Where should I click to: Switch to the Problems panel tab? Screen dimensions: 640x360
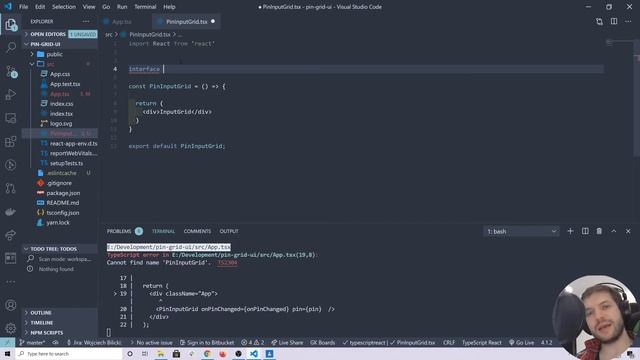(x=119, y=231)
